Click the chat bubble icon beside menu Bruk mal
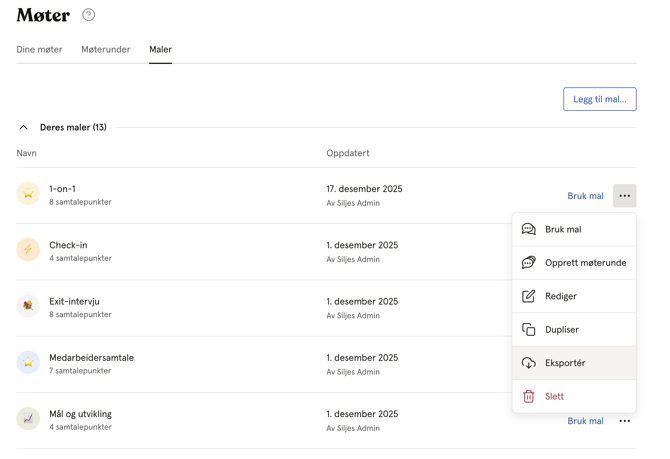The height and width of the screenshot is (459, 670). point(529,229)
